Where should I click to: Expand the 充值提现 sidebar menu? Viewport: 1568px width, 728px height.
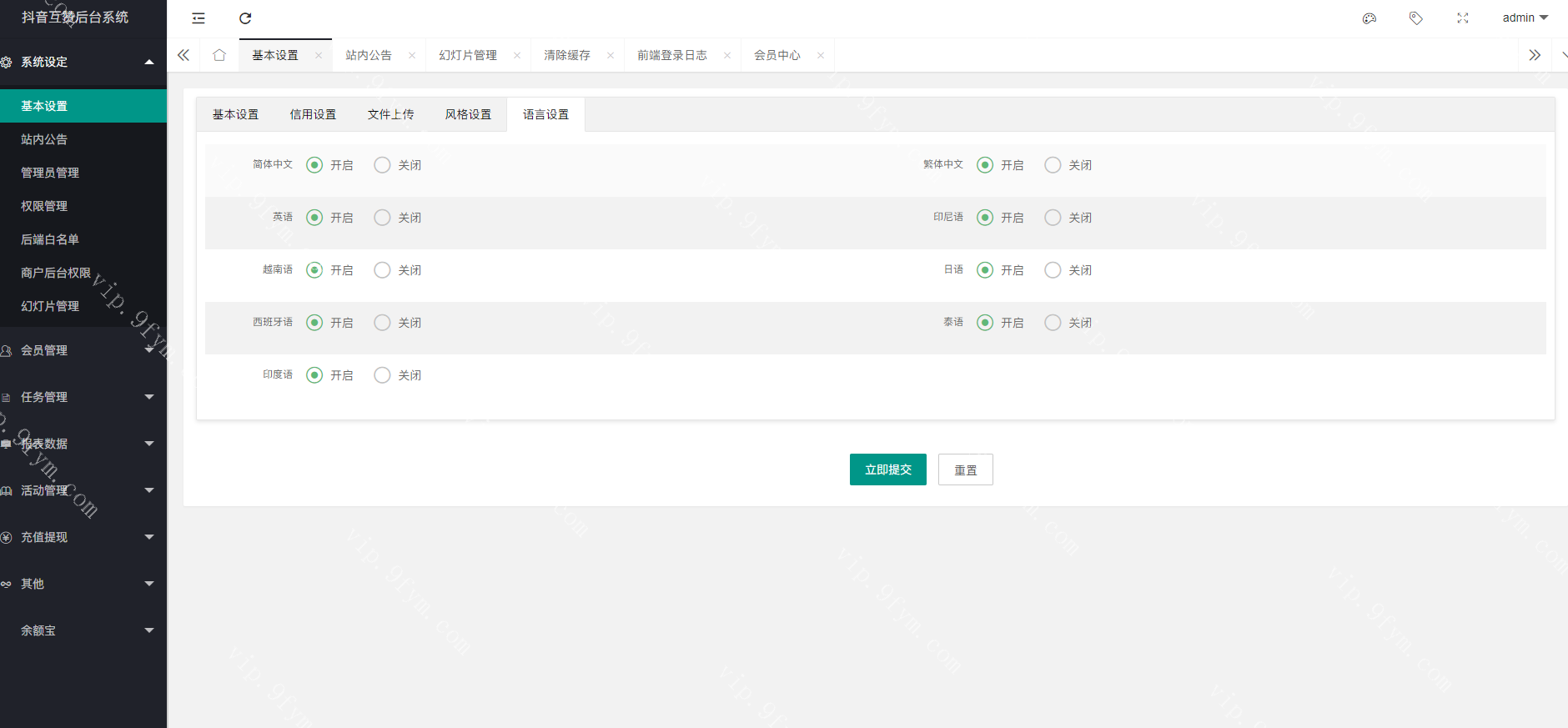[x=83, y=537]
